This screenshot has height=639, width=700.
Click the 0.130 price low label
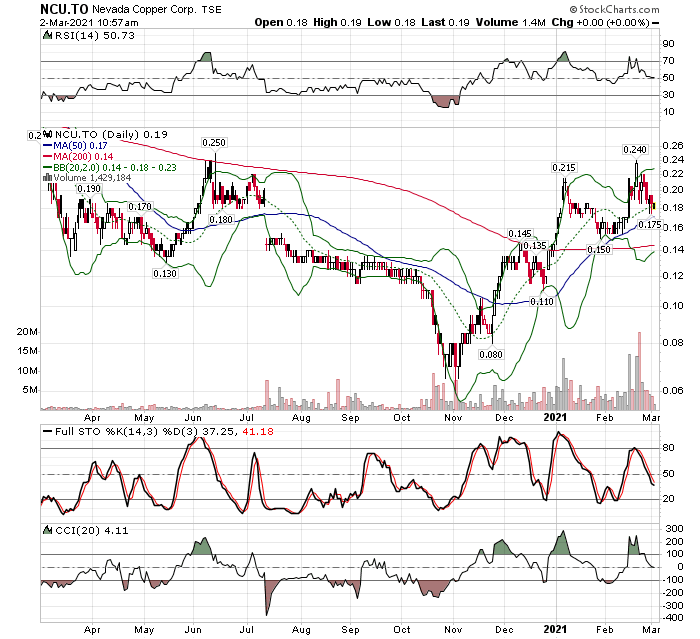[x=165, y=273]
